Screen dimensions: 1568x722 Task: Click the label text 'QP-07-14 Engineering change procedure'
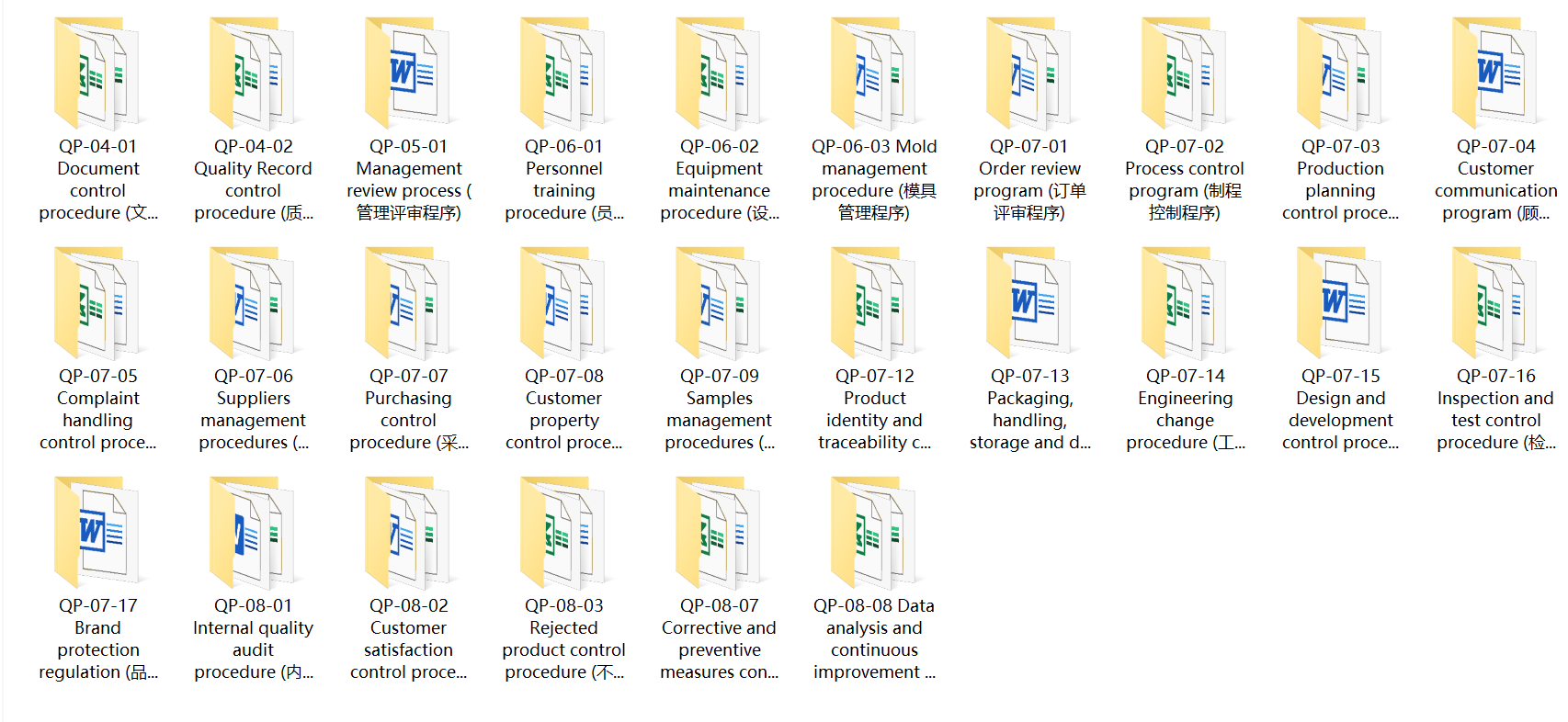tap(1185, 409)
